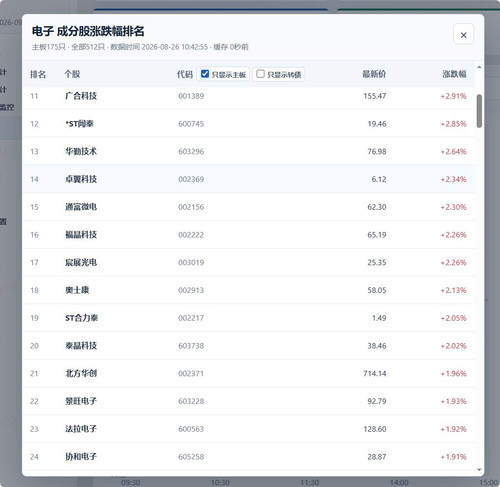Select stock 协和电子 in row 24
The image size is (500, 487).
pyautogui.click(x=81, y=456)
